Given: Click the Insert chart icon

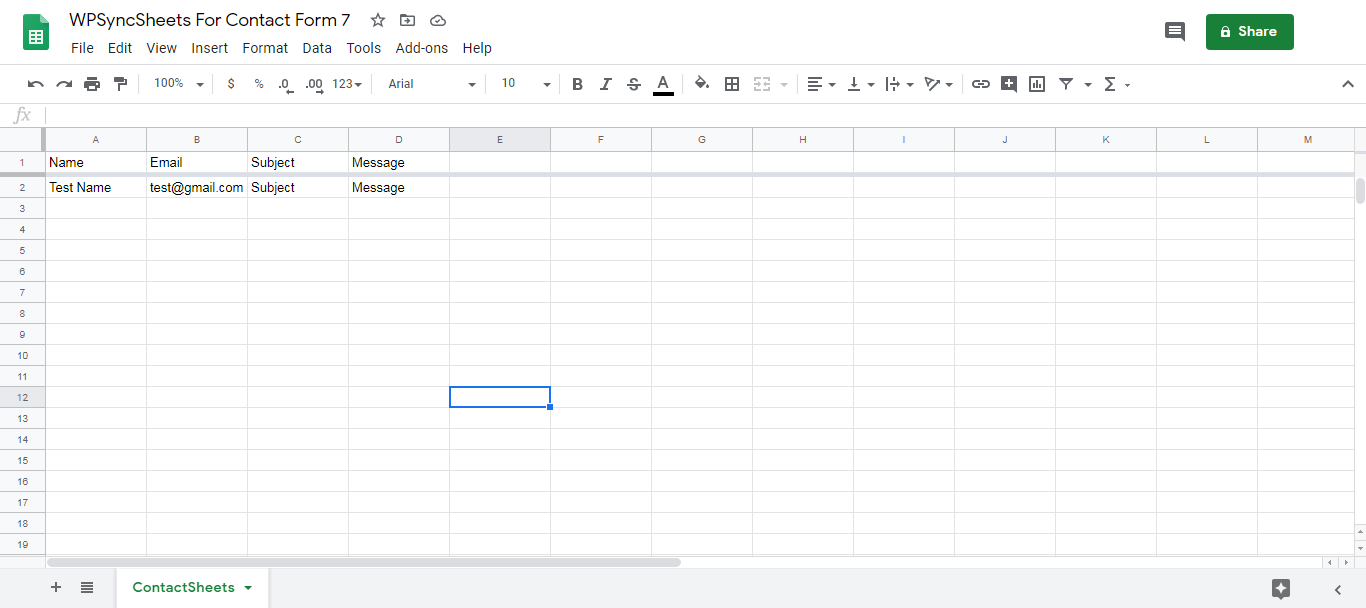Looking at the screenshot, I should point(1037,84).
